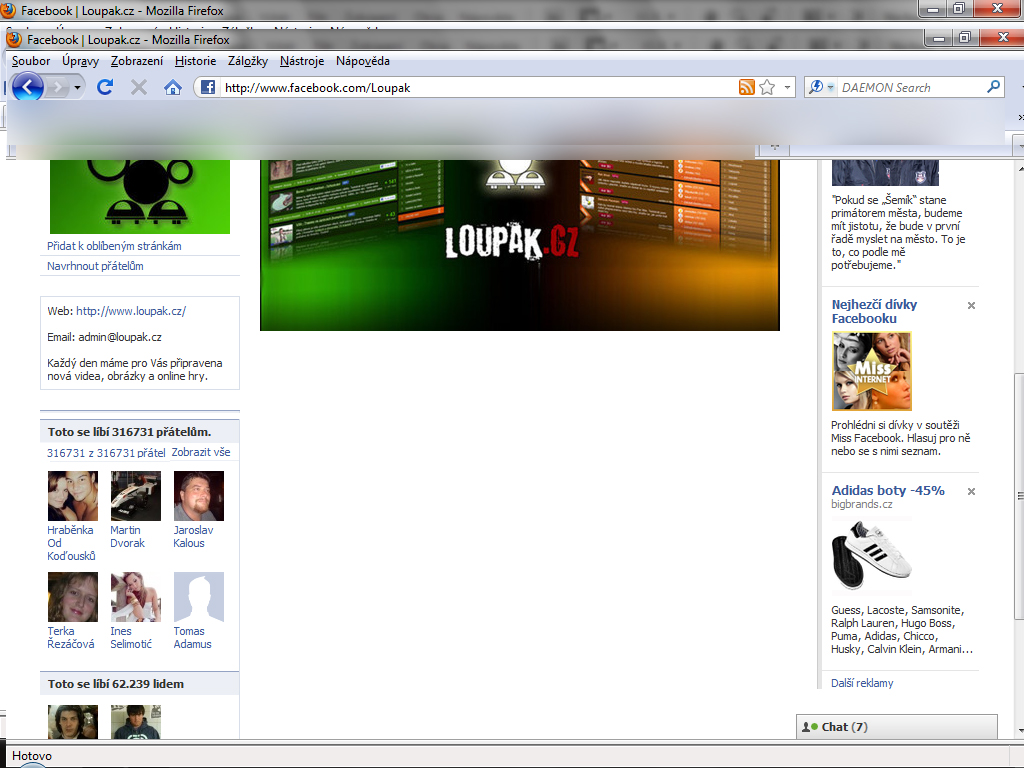
Task: Open the Nápověda menu
Action: click(x=362, y=61)
